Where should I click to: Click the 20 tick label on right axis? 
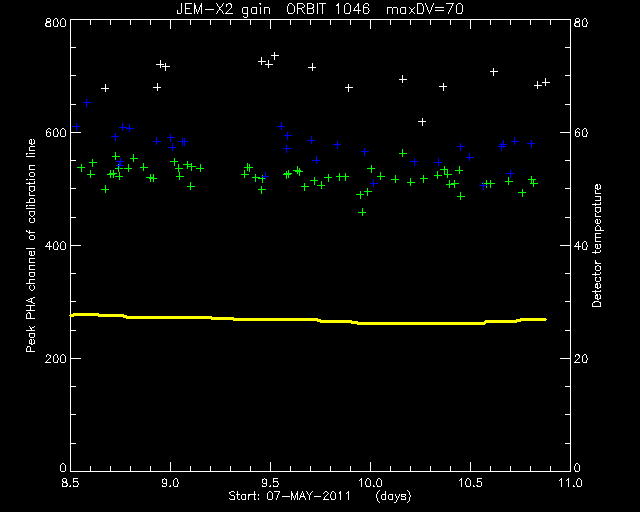[581, 358]
